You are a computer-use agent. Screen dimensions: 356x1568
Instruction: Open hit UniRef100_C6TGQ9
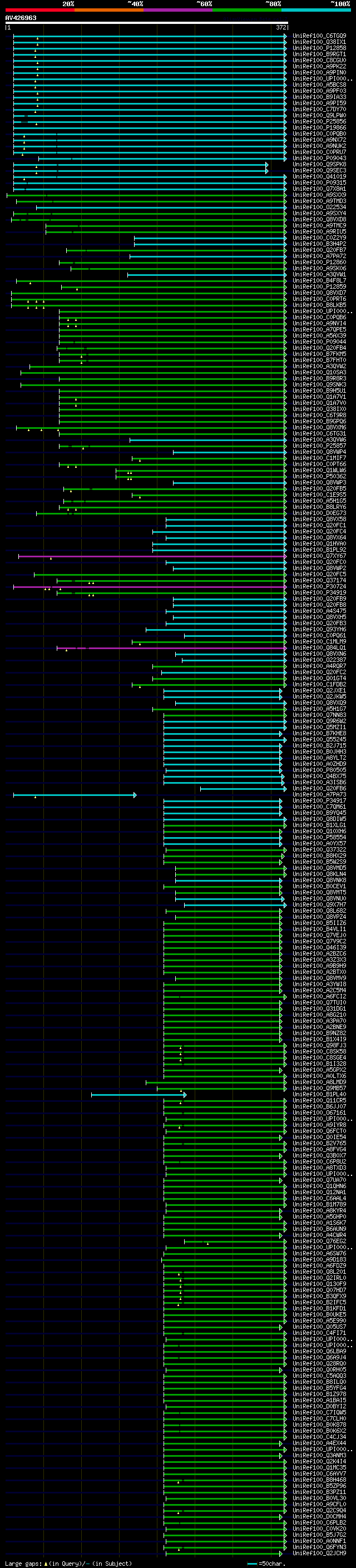pos(319,36)
